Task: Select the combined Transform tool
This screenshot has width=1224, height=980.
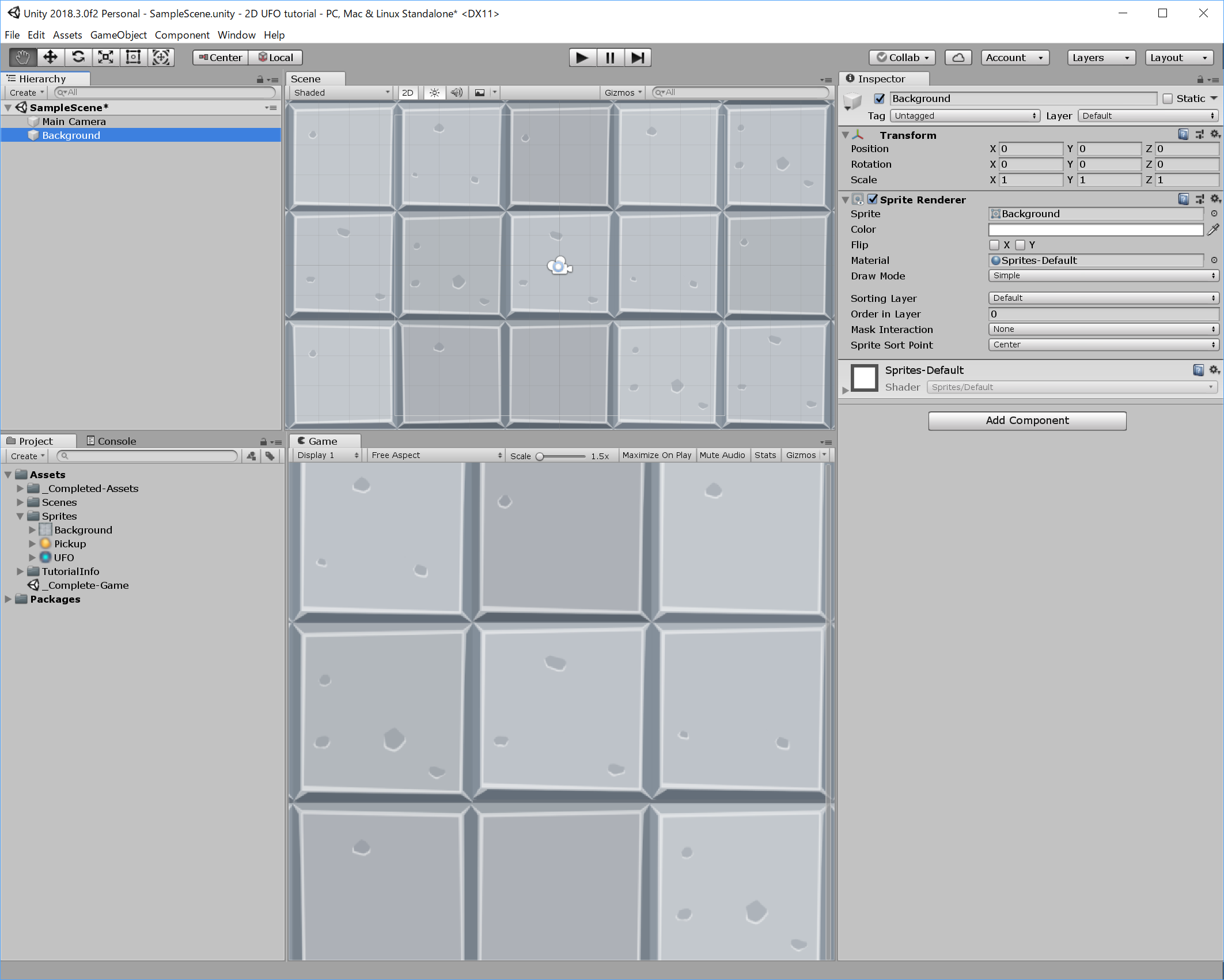Action: point(161,57)
